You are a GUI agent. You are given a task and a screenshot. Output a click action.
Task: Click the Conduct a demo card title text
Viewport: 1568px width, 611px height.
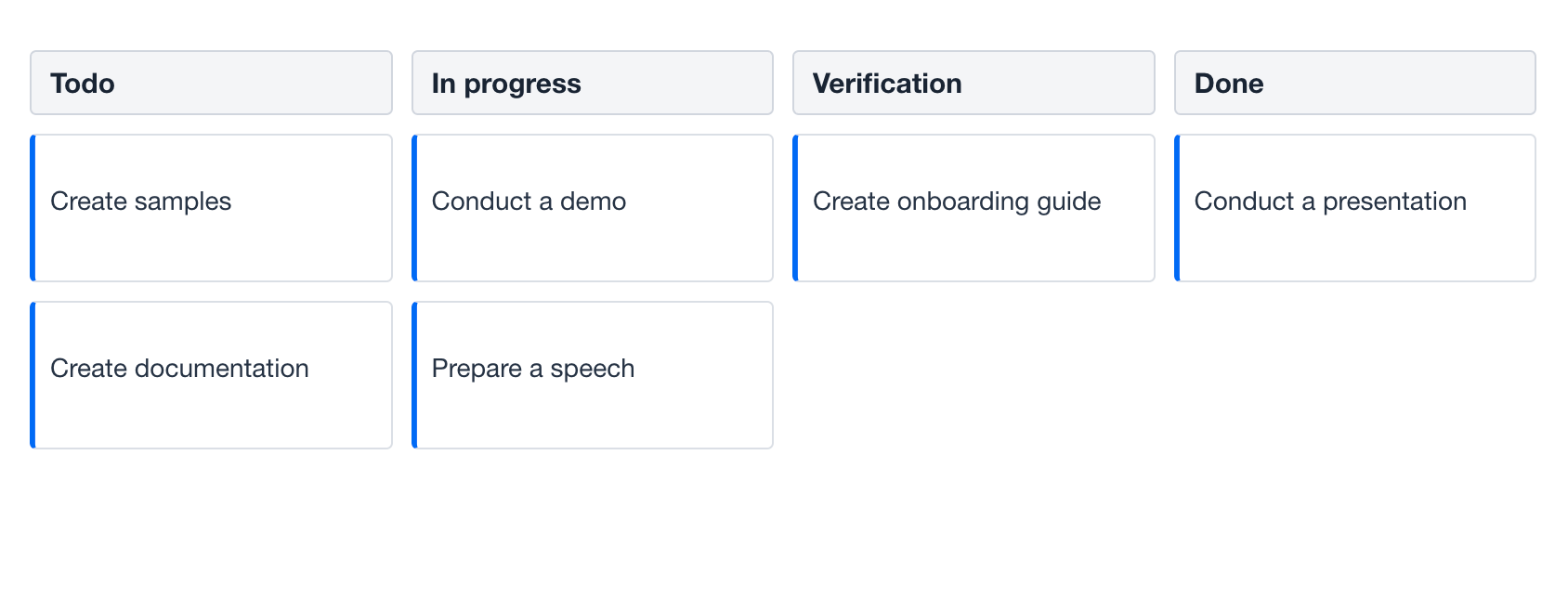pyautogui.click(x=529, y=201)
